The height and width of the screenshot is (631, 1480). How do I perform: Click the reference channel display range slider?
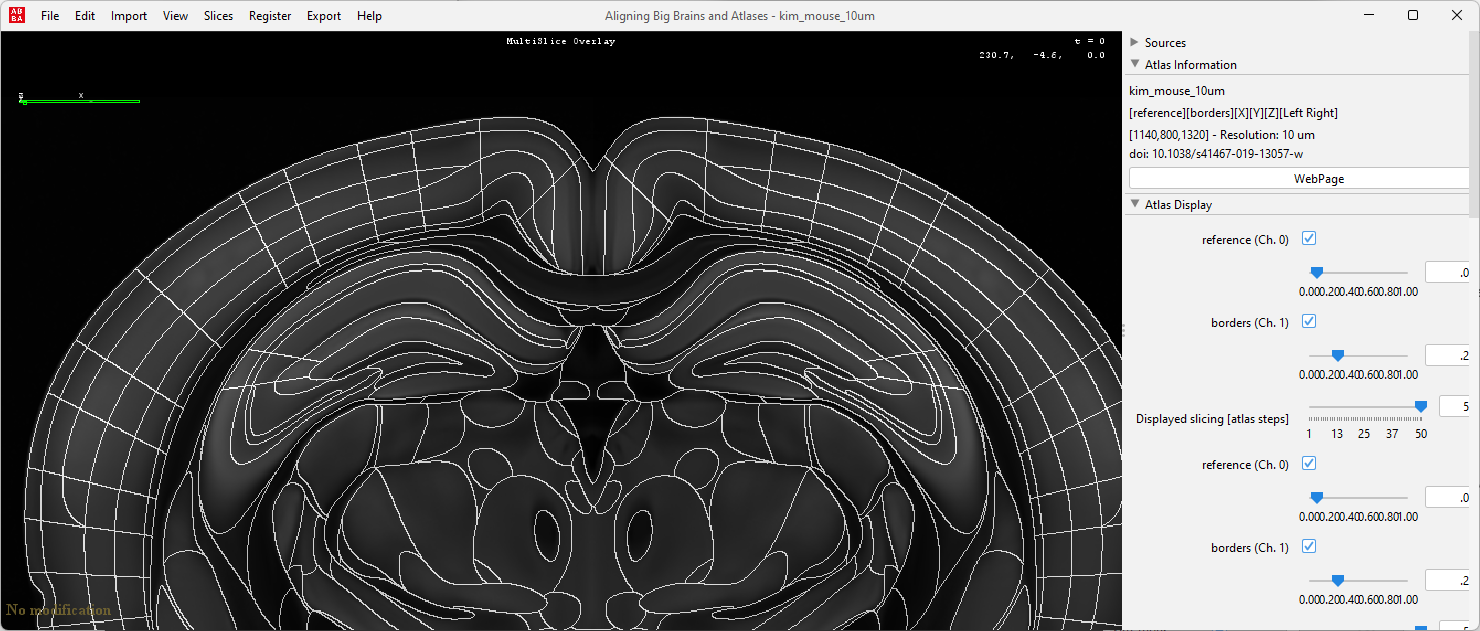tap(1317, 271)
